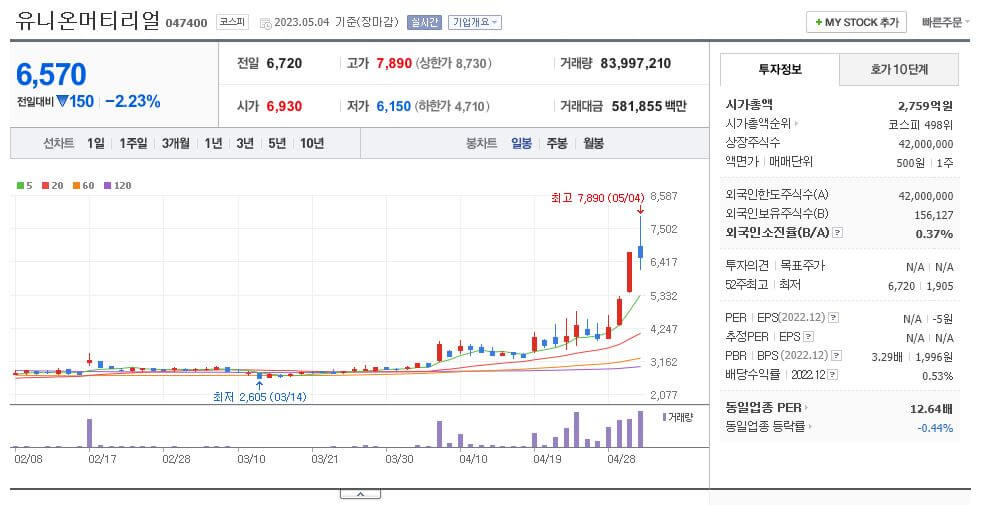
Task: Click the 동일업종 PER value 12.64배
Action: tap(932, 409)
